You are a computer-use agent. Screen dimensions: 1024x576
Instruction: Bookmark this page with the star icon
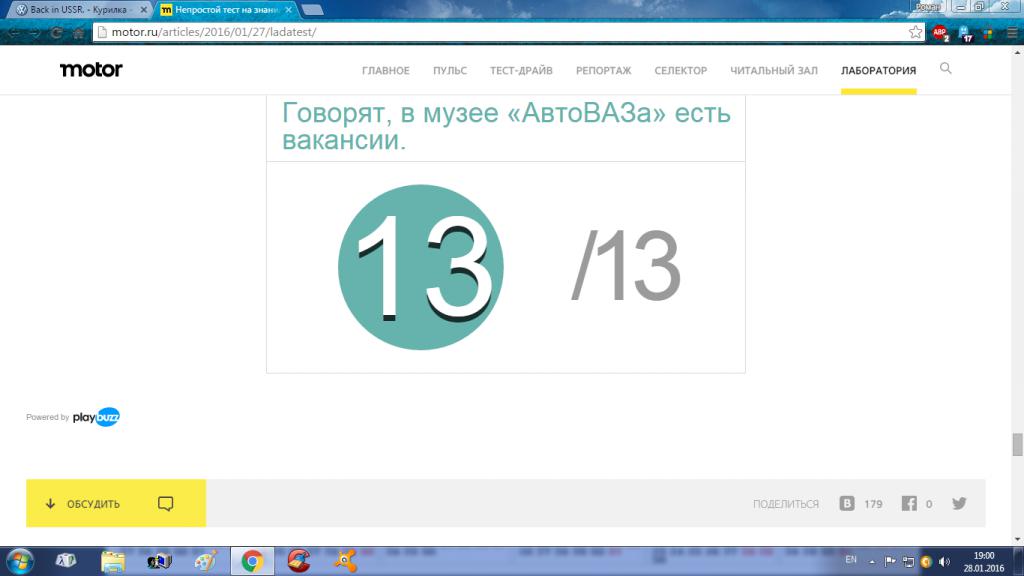tap(916, 32)
